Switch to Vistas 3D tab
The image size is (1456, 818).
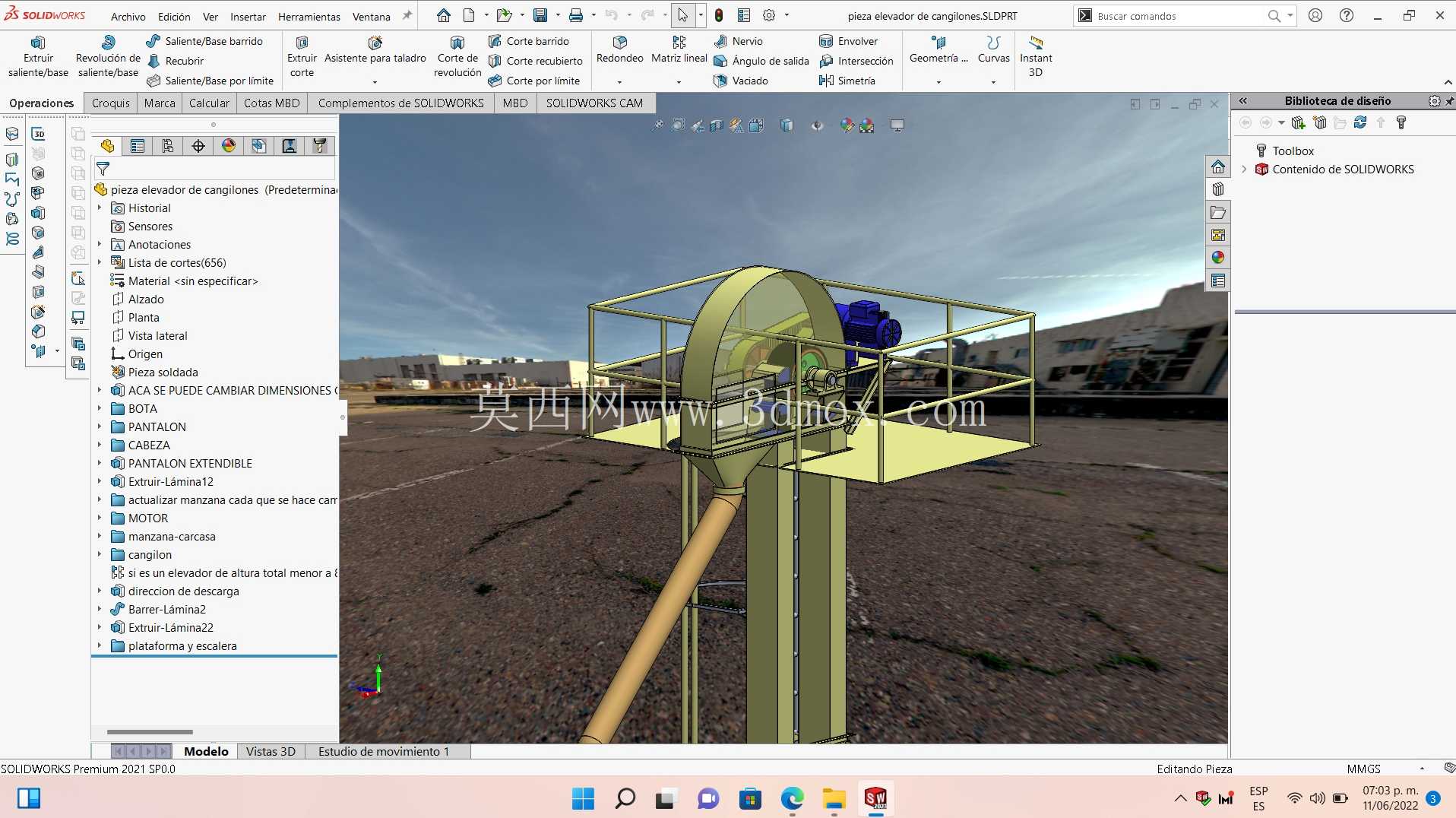(271, 751)
